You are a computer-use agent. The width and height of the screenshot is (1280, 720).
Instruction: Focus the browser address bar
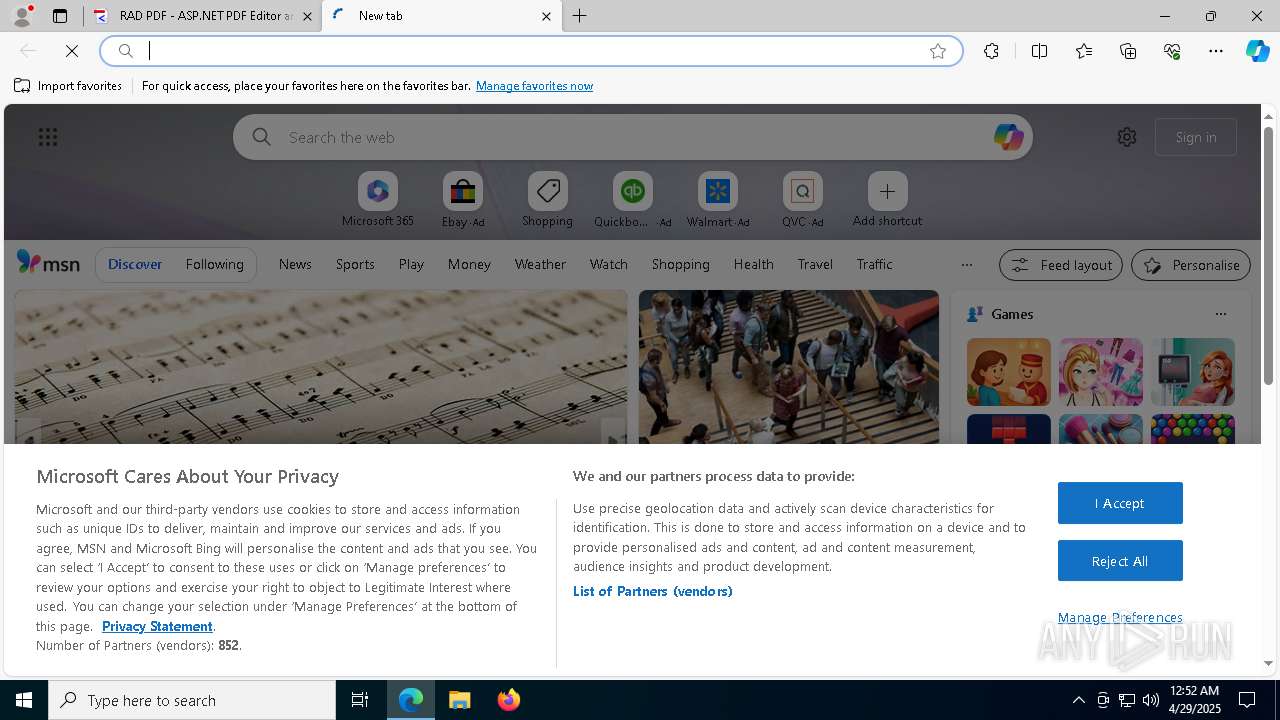coord(530,51)
